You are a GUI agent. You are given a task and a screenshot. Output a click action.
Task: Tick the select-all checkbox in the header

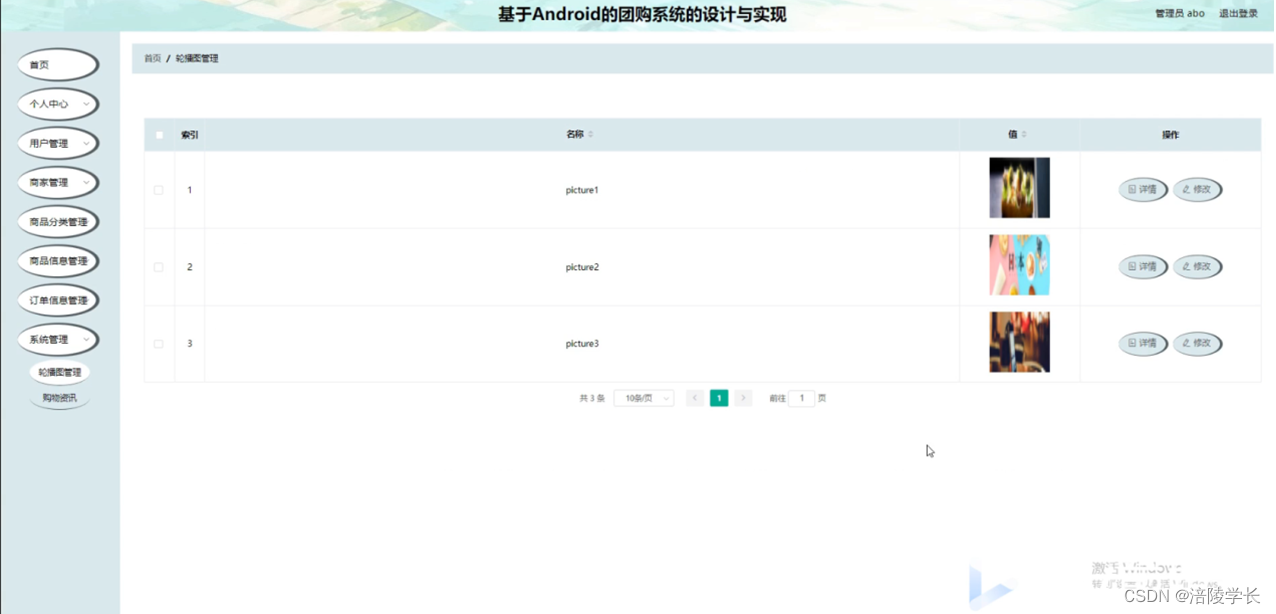click(x=159, y=135)
